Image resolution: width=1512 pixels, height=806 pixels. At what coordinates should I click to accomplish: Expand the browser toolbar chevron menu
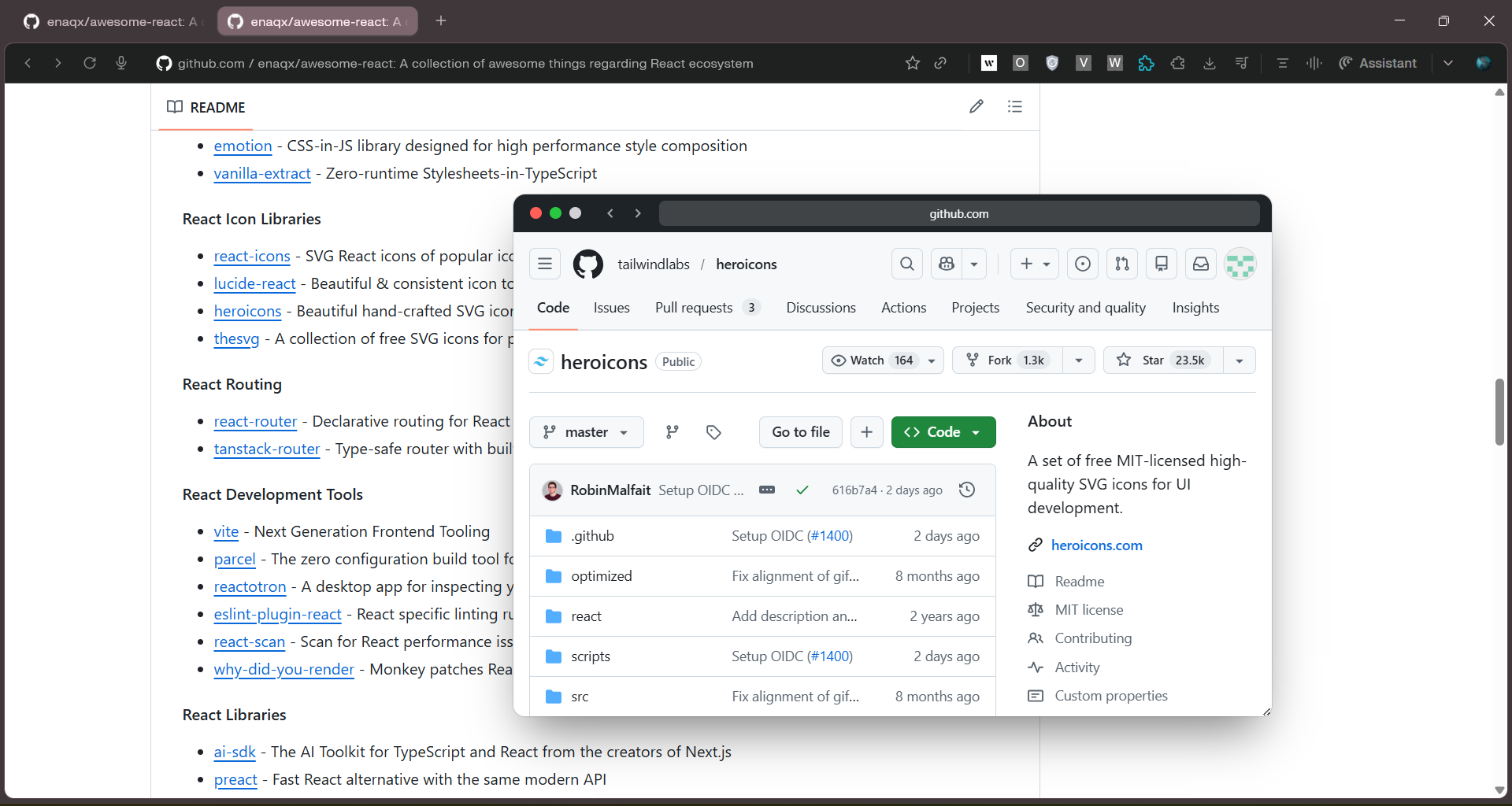tap(1448, 63)
